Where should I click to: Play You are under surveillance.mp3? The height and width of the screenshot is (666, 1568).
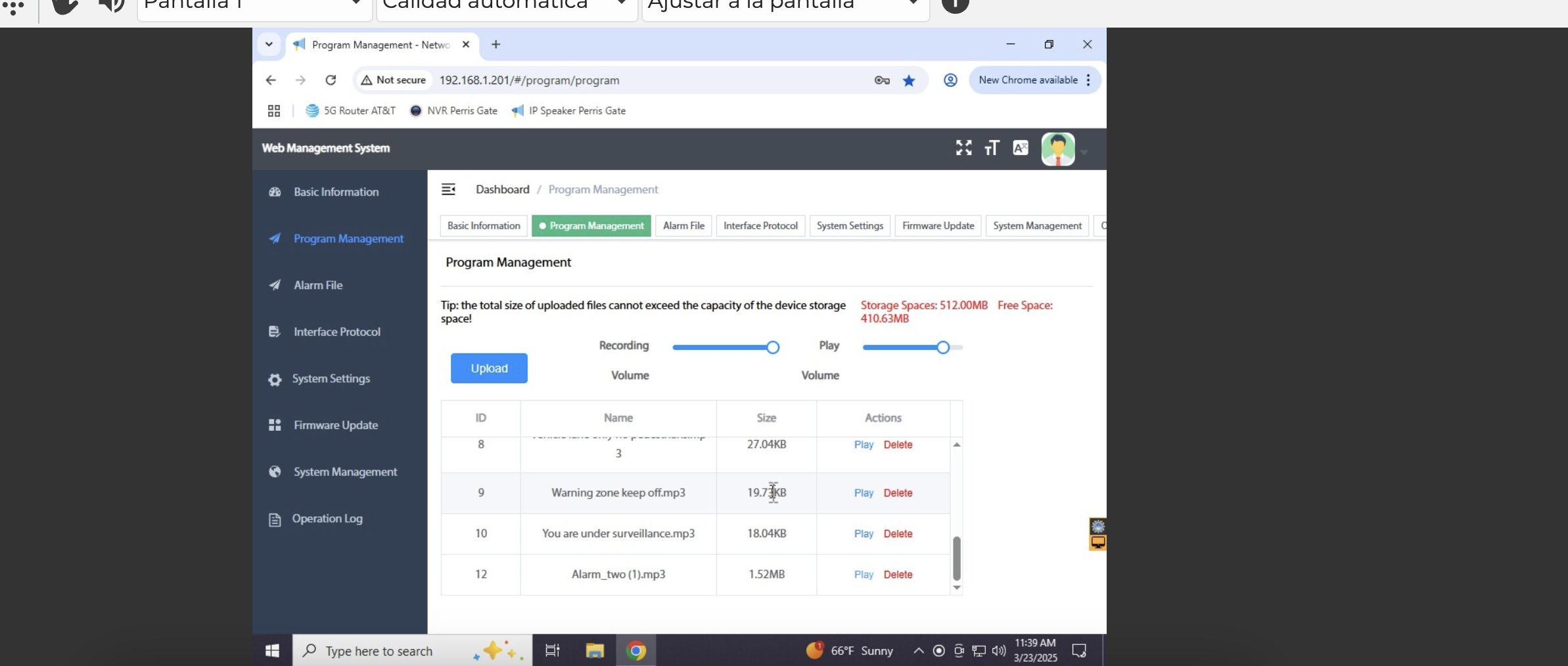pyautogui.click(x=864, y=534)
